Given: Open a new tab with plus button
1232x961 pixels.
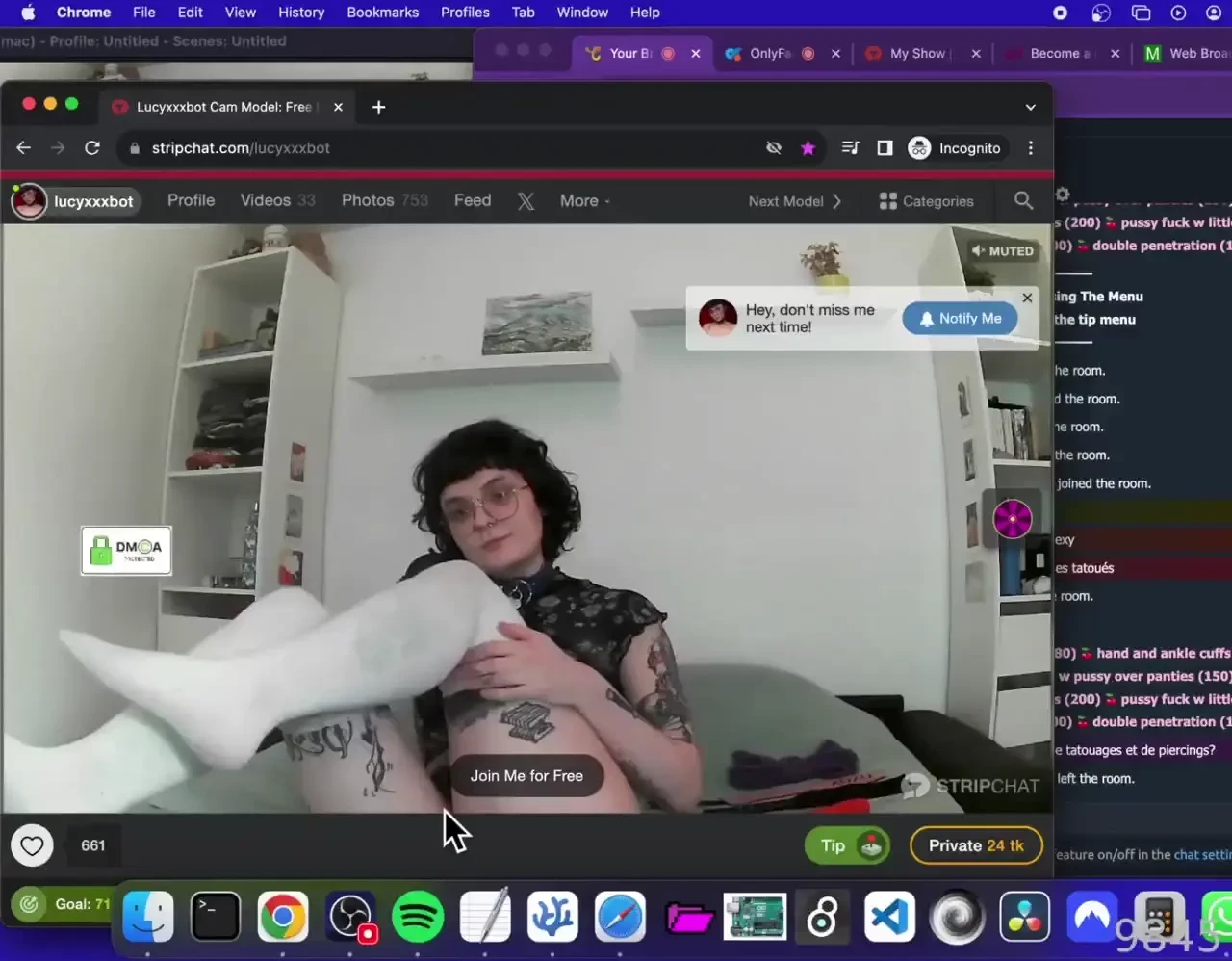Looking at the screenshot, I should point(378,107).
